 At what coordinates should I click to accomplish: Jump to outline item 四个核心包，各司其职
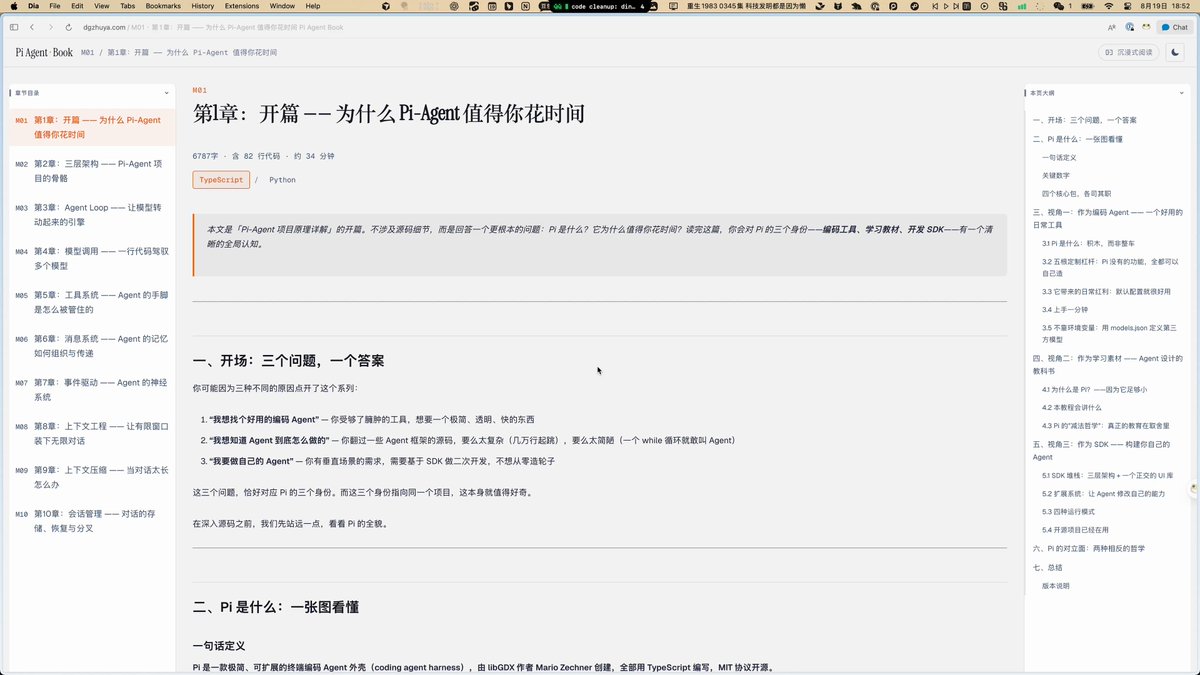click(1076, 194)
